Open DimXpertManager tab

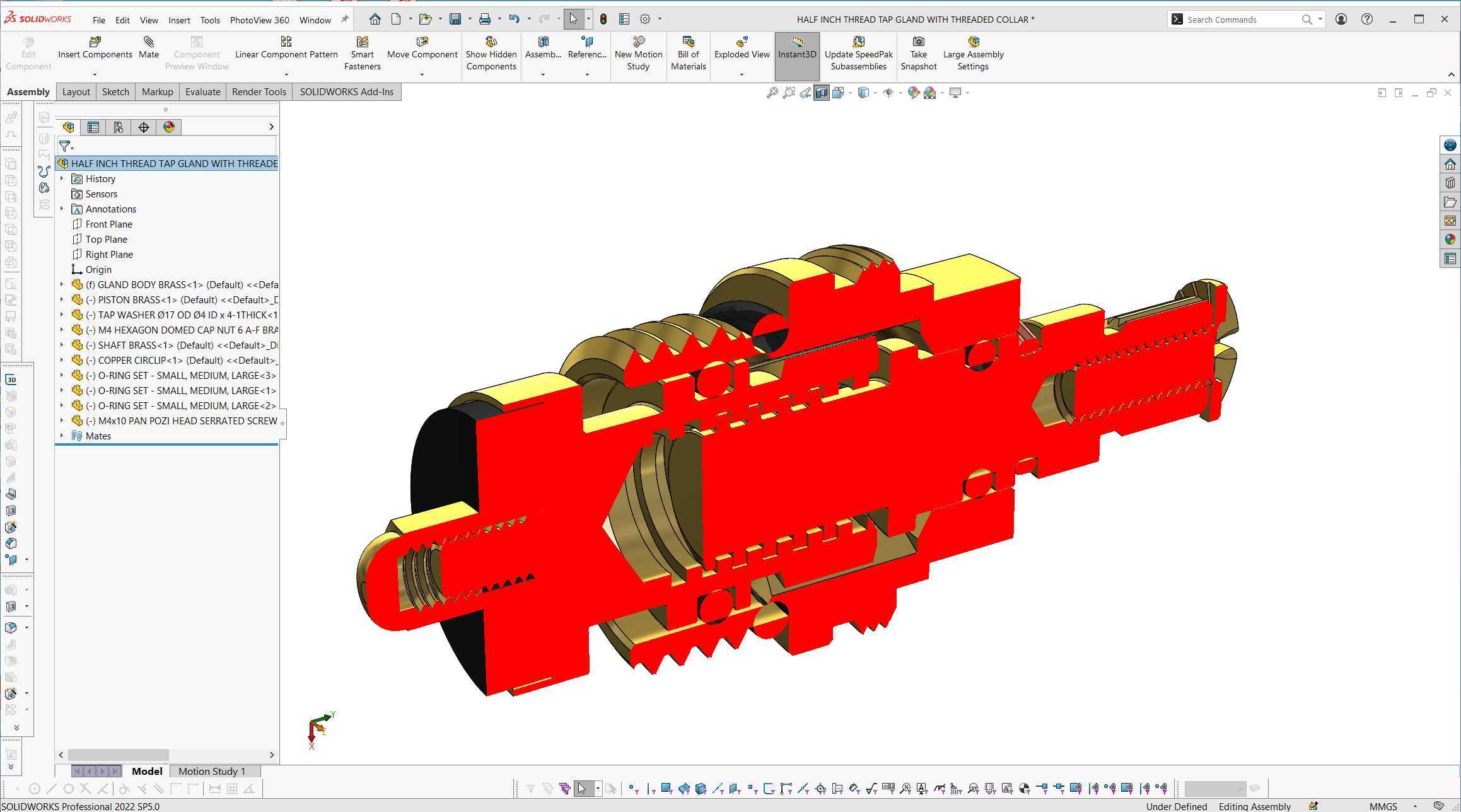tap(144, 127)
